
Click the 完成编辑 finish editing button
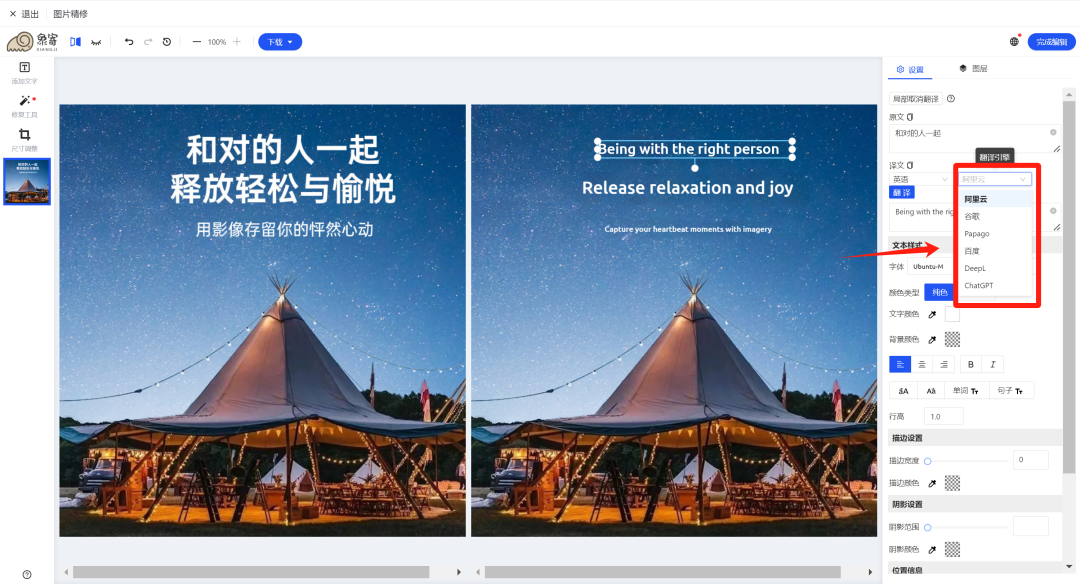[x=1051, y=42]
